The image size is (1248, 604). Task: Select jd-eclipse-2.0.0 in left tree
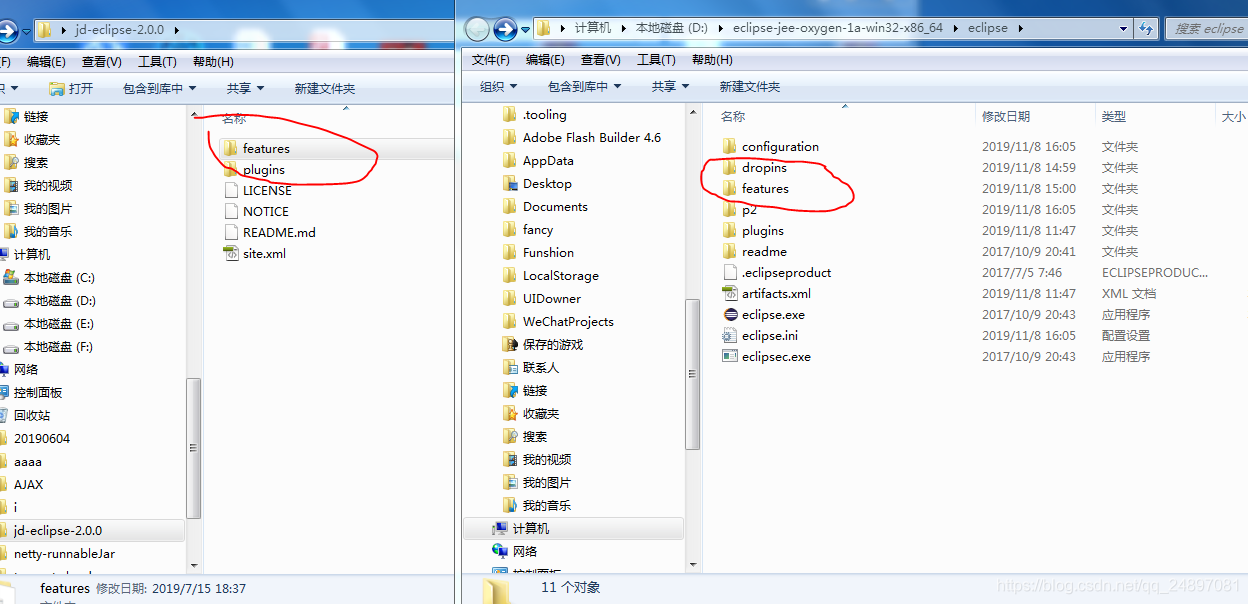tap(57, 531)
